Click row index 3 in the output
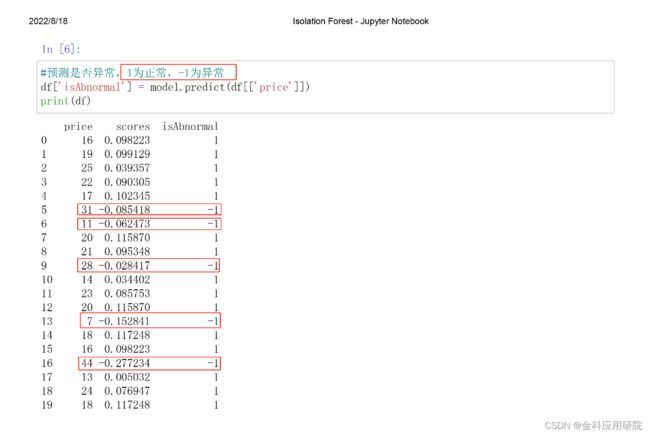This screenshot has height=435, width=650. (44, 182)
